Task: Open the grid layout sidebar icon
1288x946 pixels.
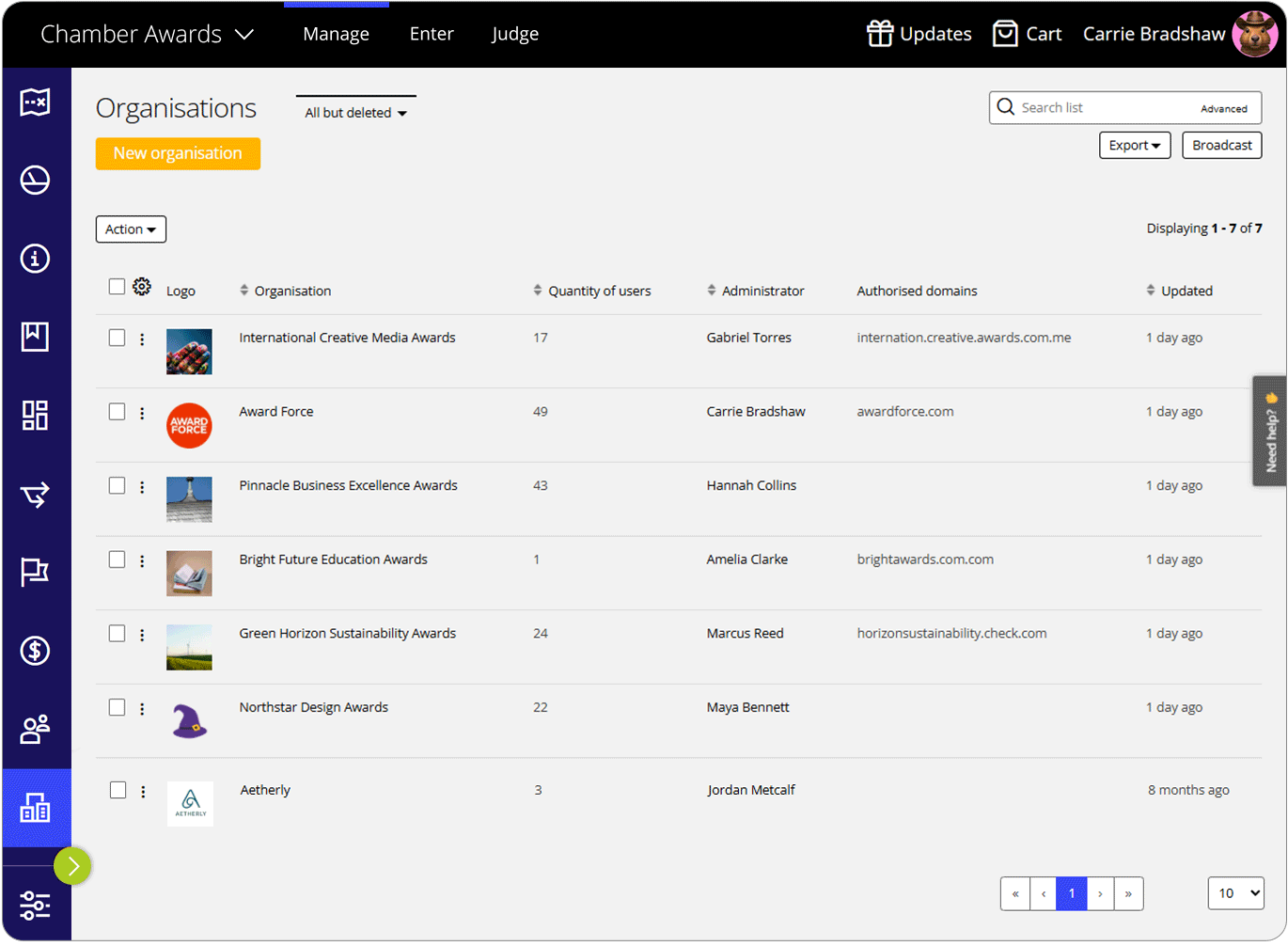Action: coord(36,415)
